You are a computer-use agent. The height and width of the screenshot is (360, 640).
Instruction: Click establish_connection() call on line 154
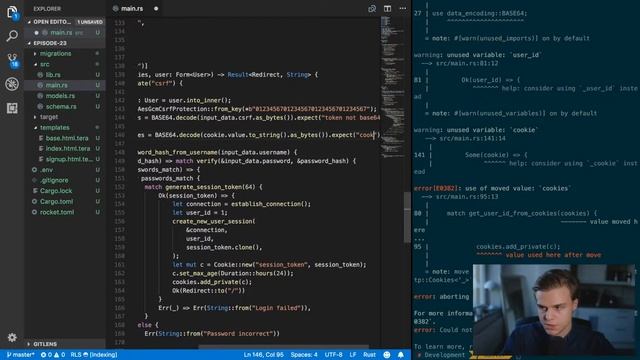tap(271, 204)
